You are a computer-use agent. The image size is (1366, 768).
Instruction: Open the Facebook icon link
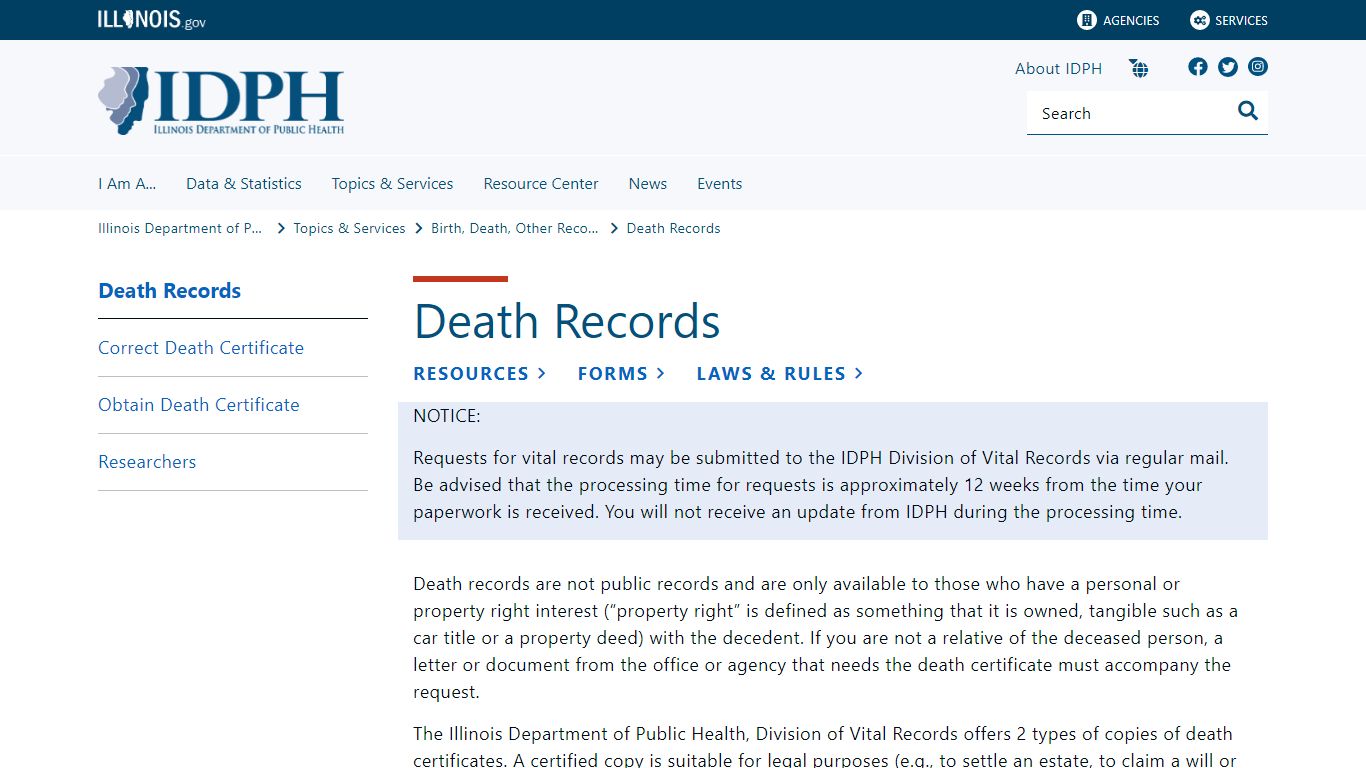click(1198, 67)
